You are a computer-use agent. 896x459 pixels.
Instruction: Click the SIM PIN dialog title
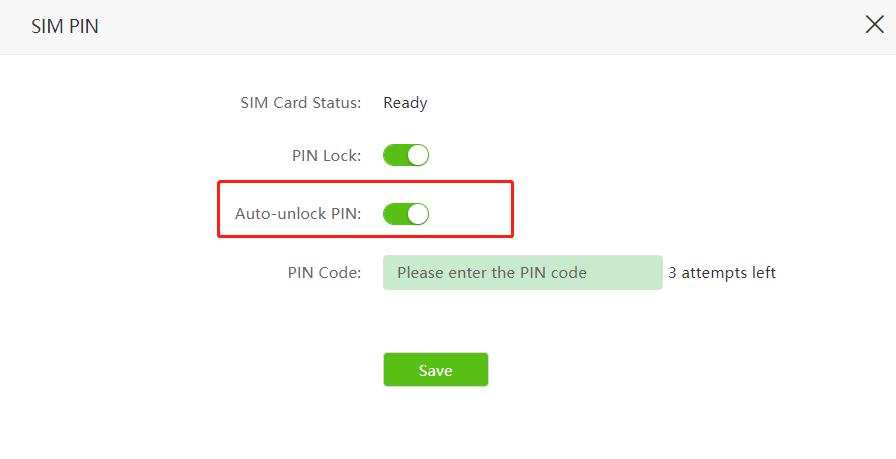pos(65,26)
